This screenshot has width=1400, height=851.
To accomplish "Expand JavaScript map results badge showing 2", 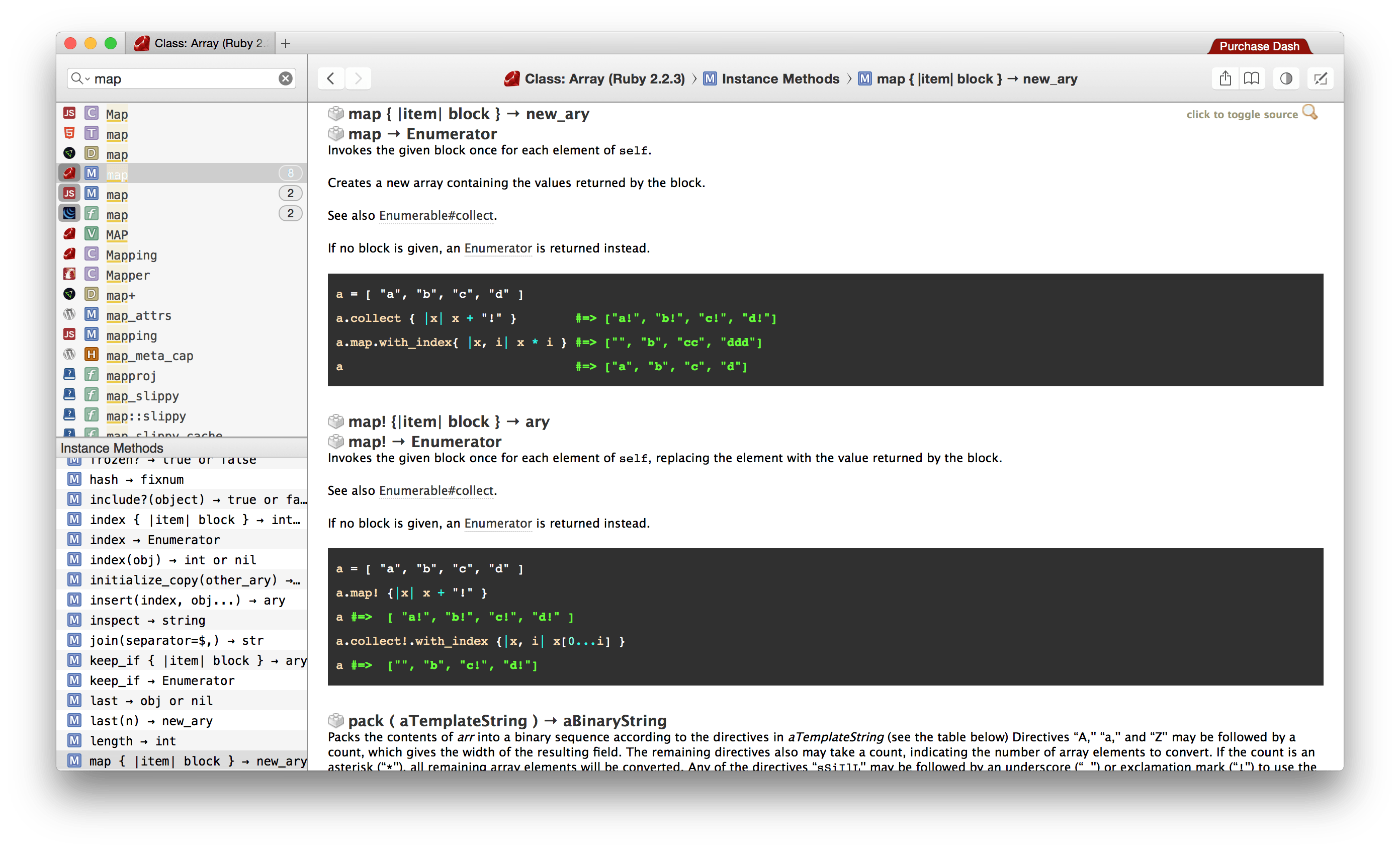I will 290,193.
